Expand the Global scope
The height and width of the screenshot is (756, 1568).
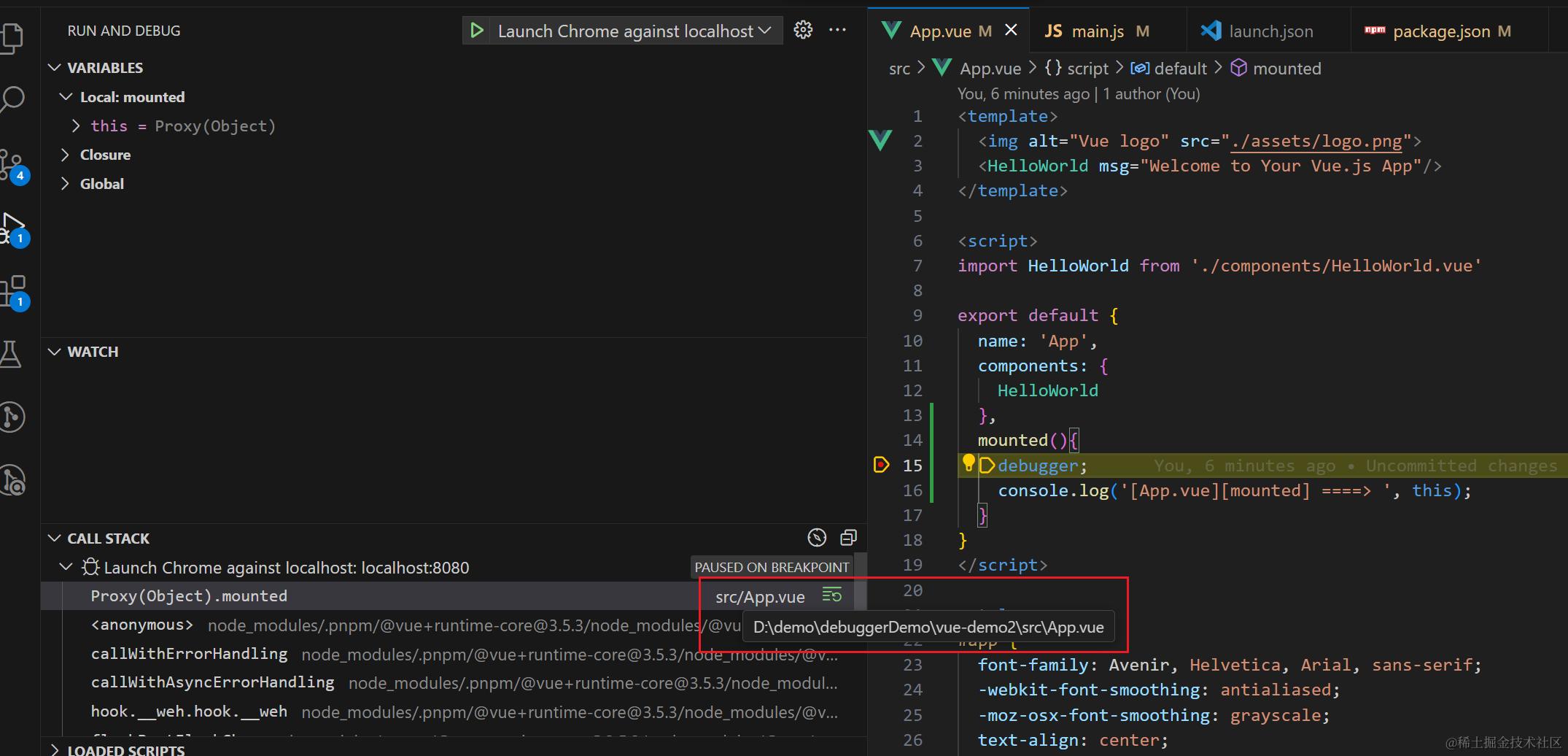[65, 184]
